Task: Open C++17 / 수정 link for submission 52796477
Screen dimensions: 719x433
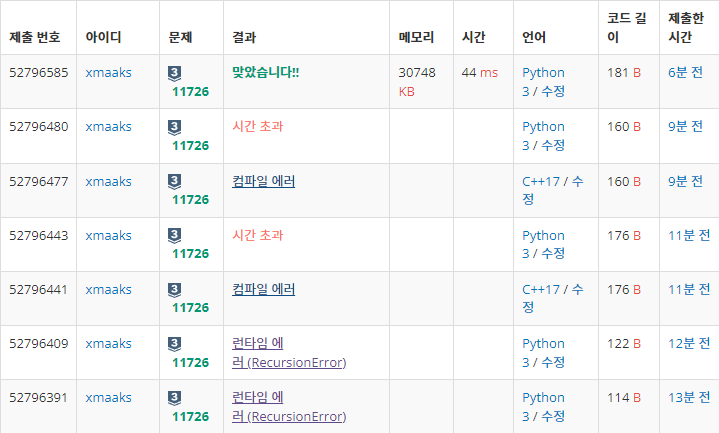Action: click(x=553, y=190)
